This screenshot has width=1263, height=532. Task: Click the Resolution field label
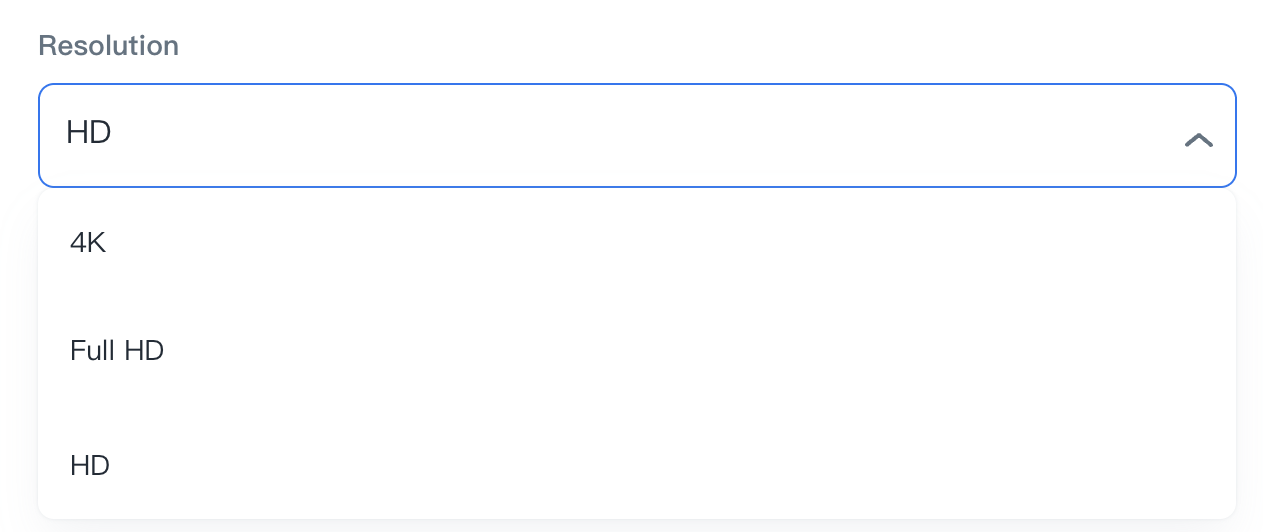click(108, 46)
